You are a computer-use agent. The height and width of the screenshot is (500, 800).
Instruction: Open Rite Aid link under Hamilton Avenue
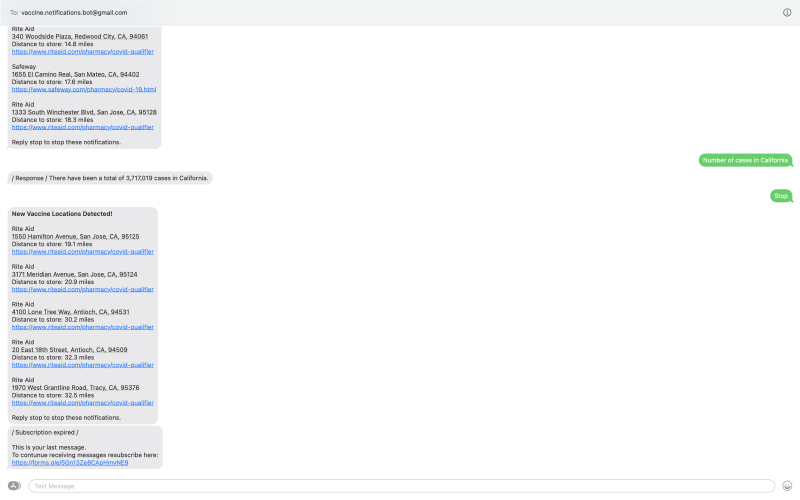click(x=83, y=252)
